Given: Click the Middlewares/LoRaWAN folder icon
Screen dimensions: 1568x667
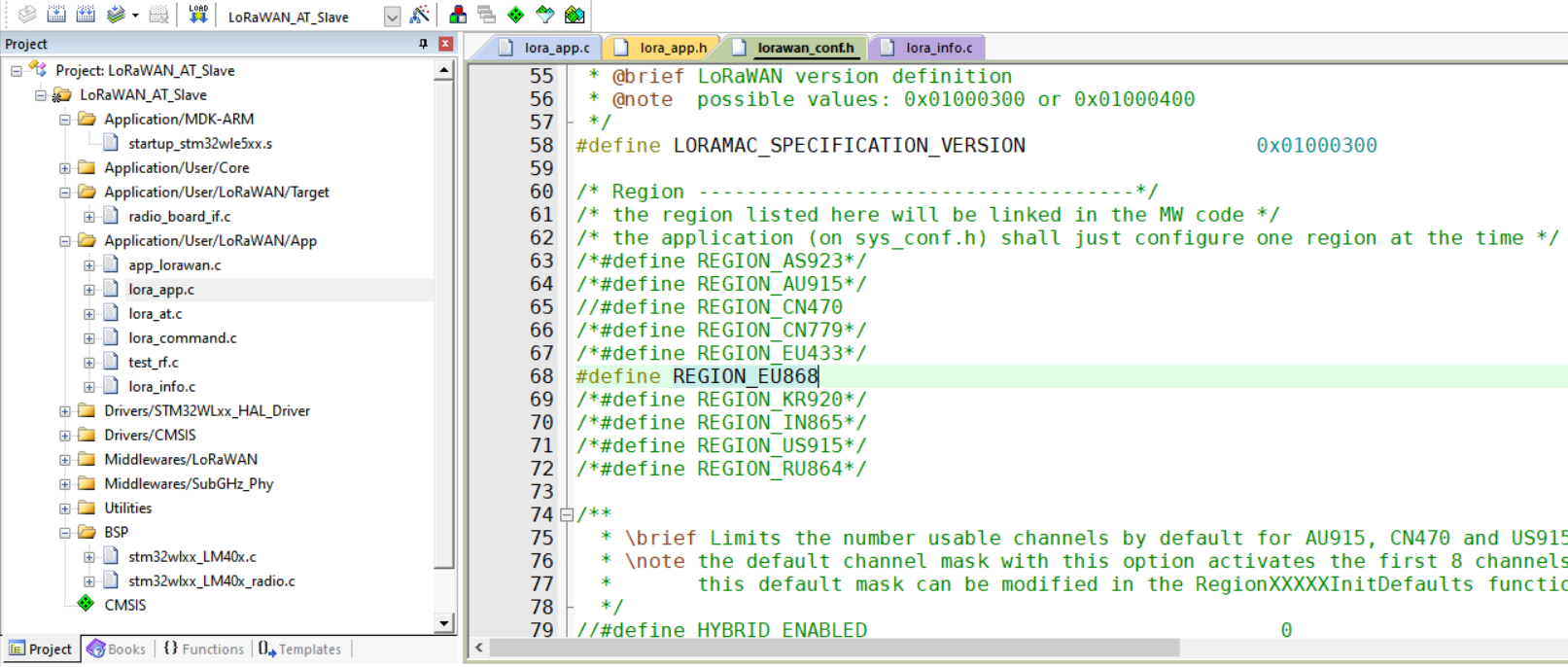Looking at the screenshot, I should [x=87, y=459].
